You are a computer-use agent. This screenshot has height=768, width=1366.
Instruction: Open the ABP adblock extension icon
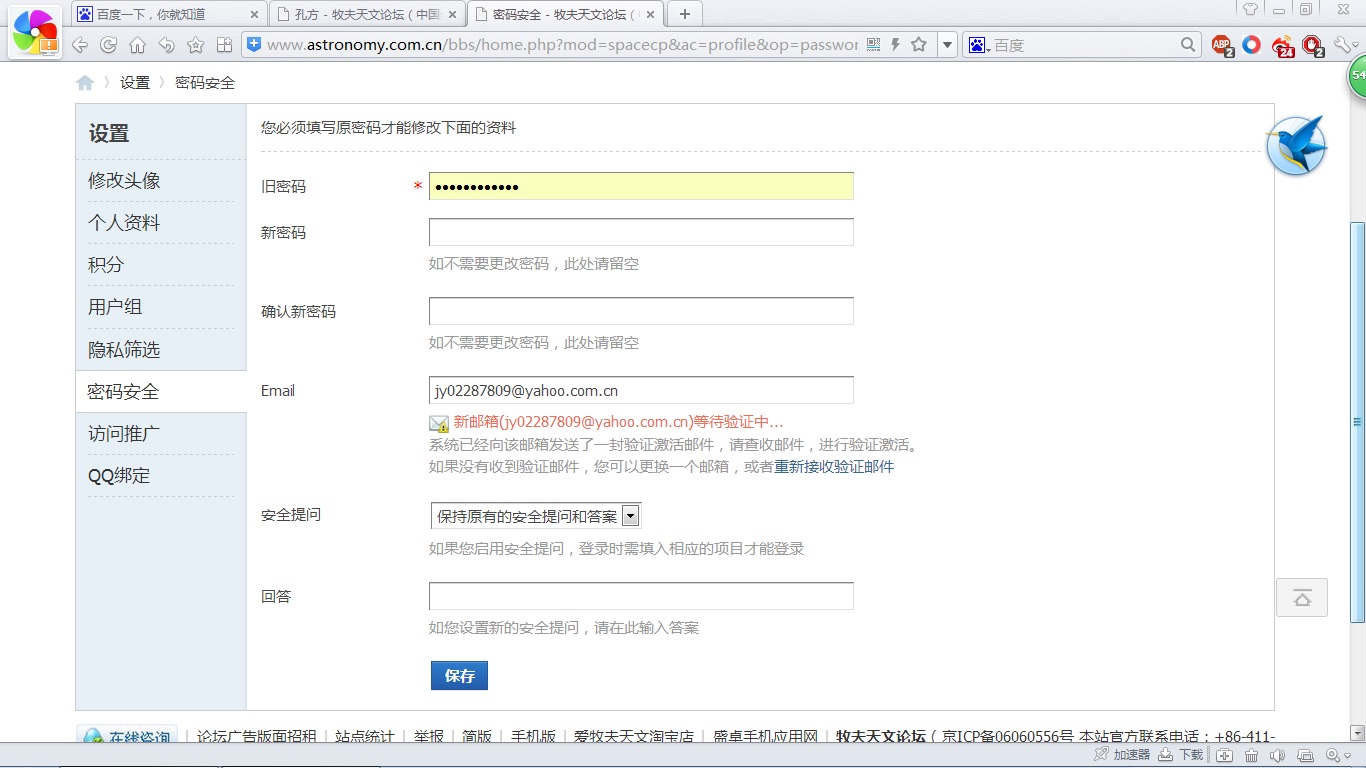pos(1222,45)
